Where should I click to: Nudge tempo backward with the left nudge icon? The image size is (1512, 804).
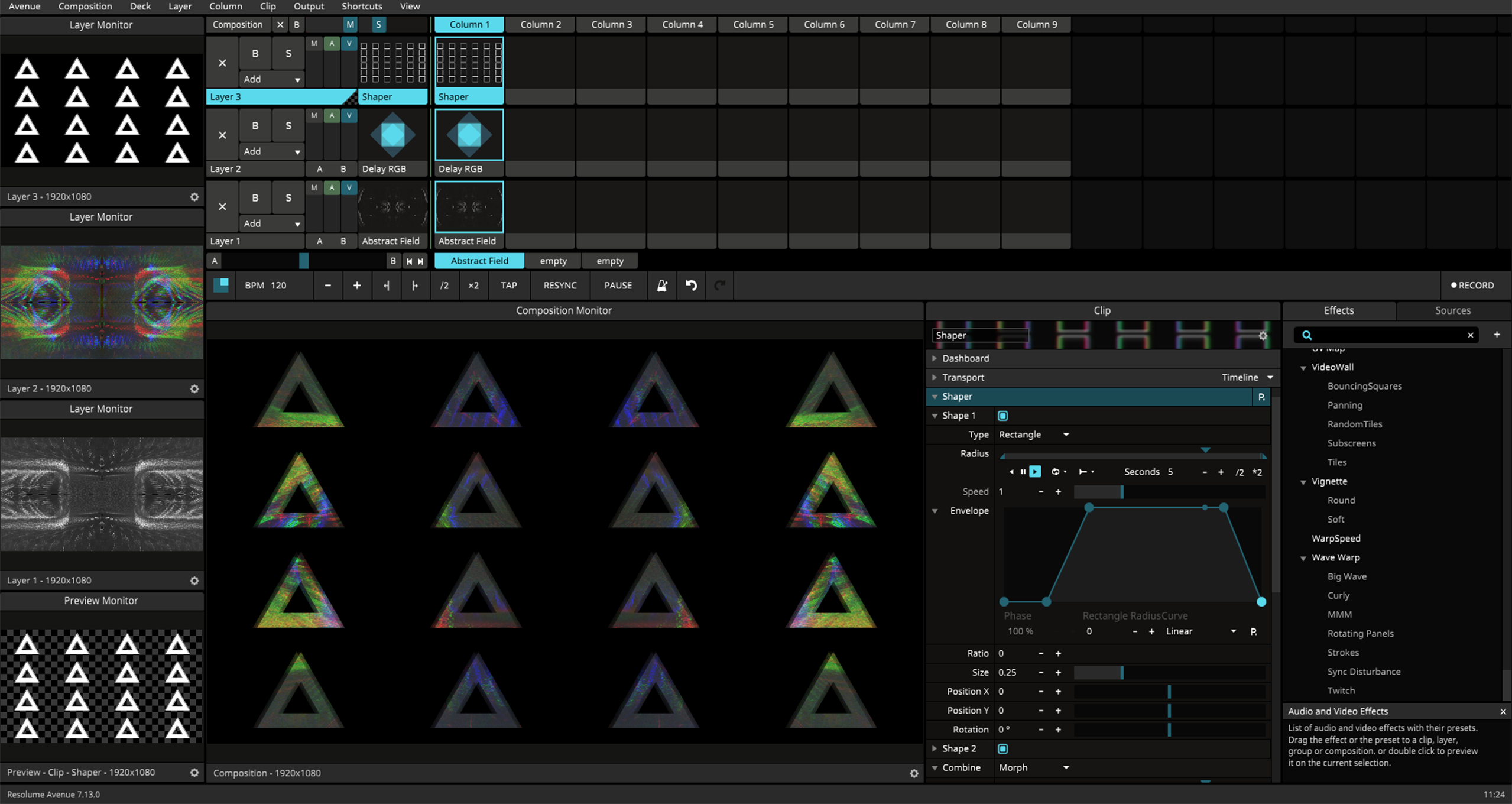point(386,286)
